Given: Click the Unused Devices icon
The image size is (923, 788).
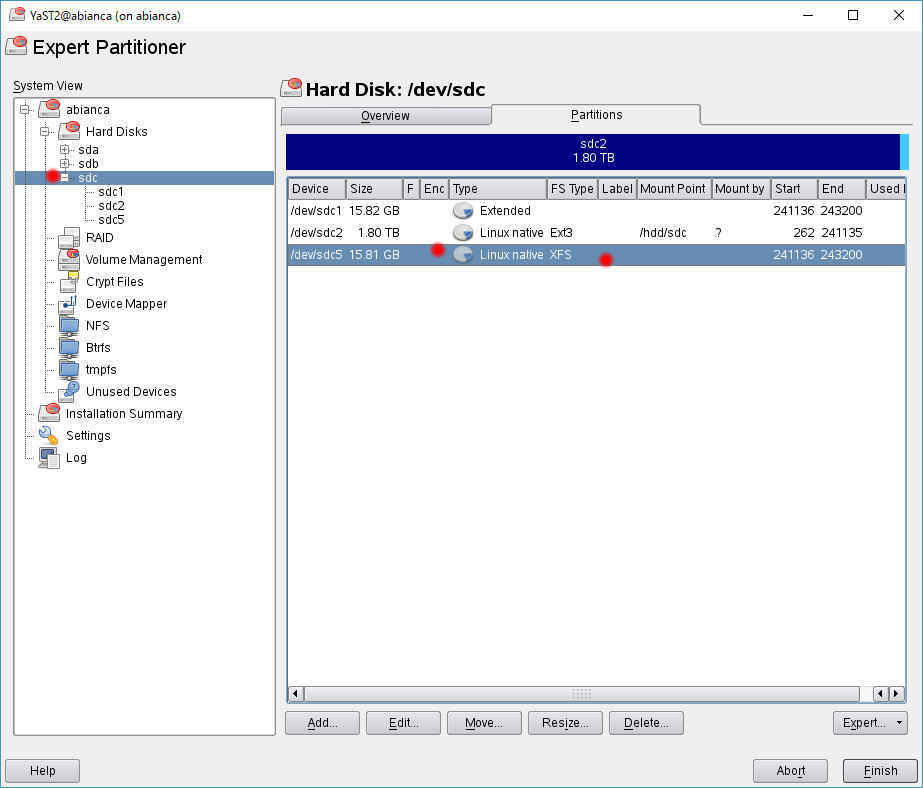Looking at the screenshot, I should pyautogui.click(x=69, y=391).
